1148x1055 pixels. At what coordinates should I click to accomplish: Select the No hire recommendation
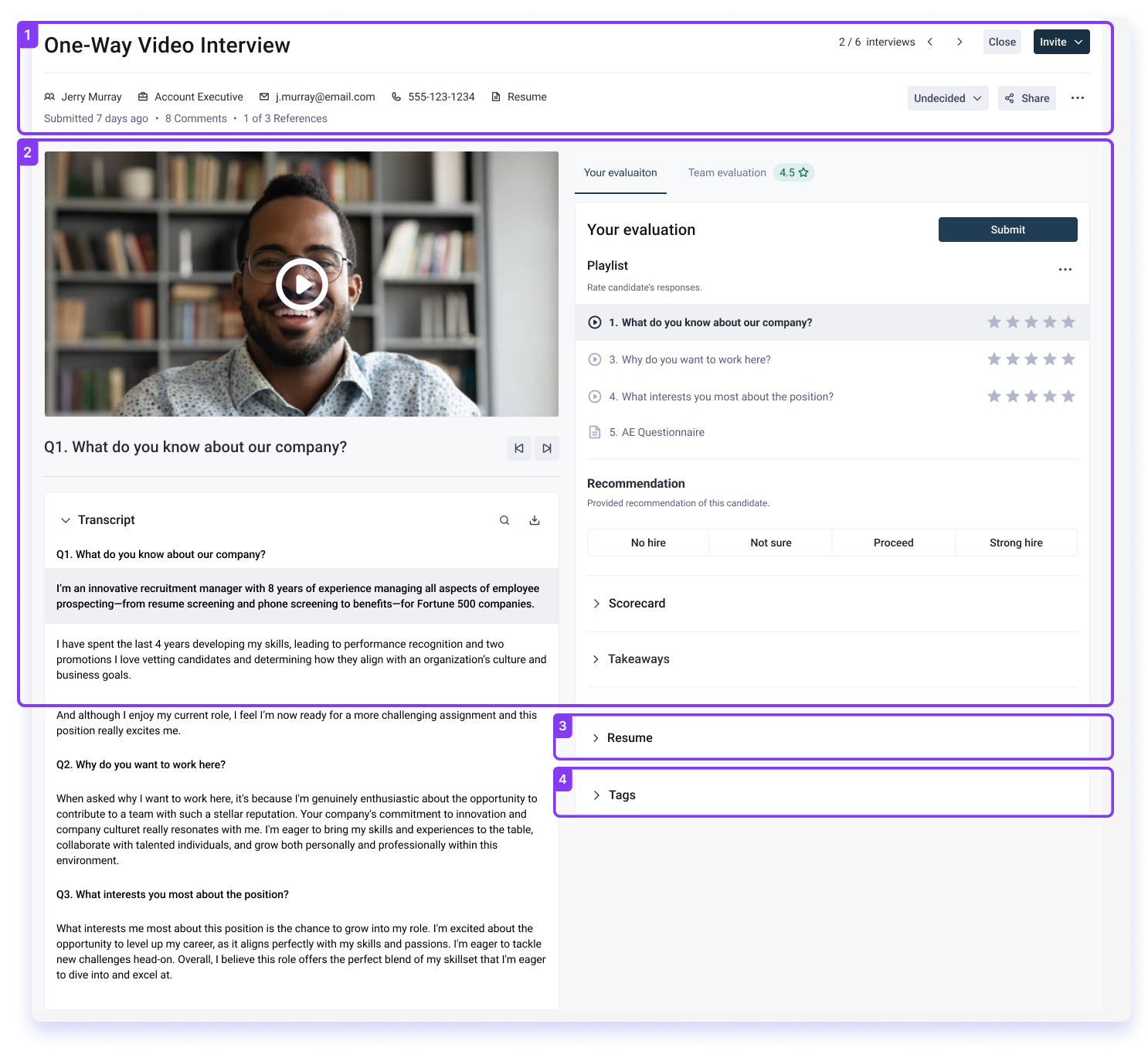coord(648,543)
